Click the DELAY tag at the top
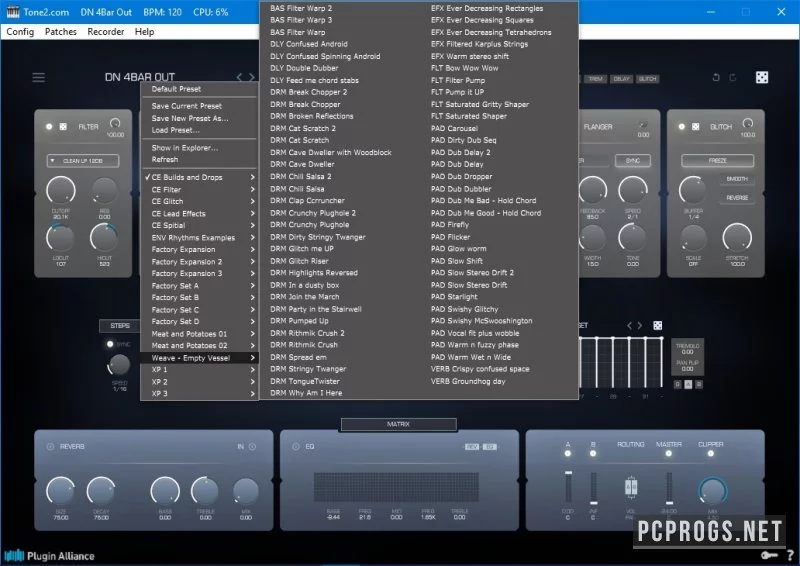This screenshot has width=800, height=566. [621, 79]
